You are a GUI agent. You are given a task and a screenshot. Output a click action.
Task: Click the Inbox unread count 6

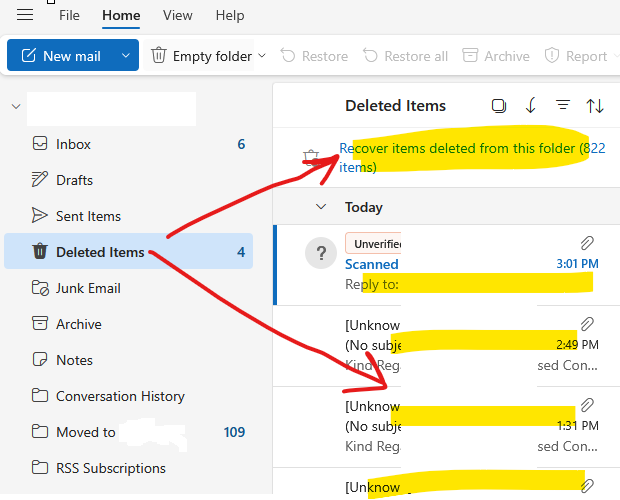241,144
